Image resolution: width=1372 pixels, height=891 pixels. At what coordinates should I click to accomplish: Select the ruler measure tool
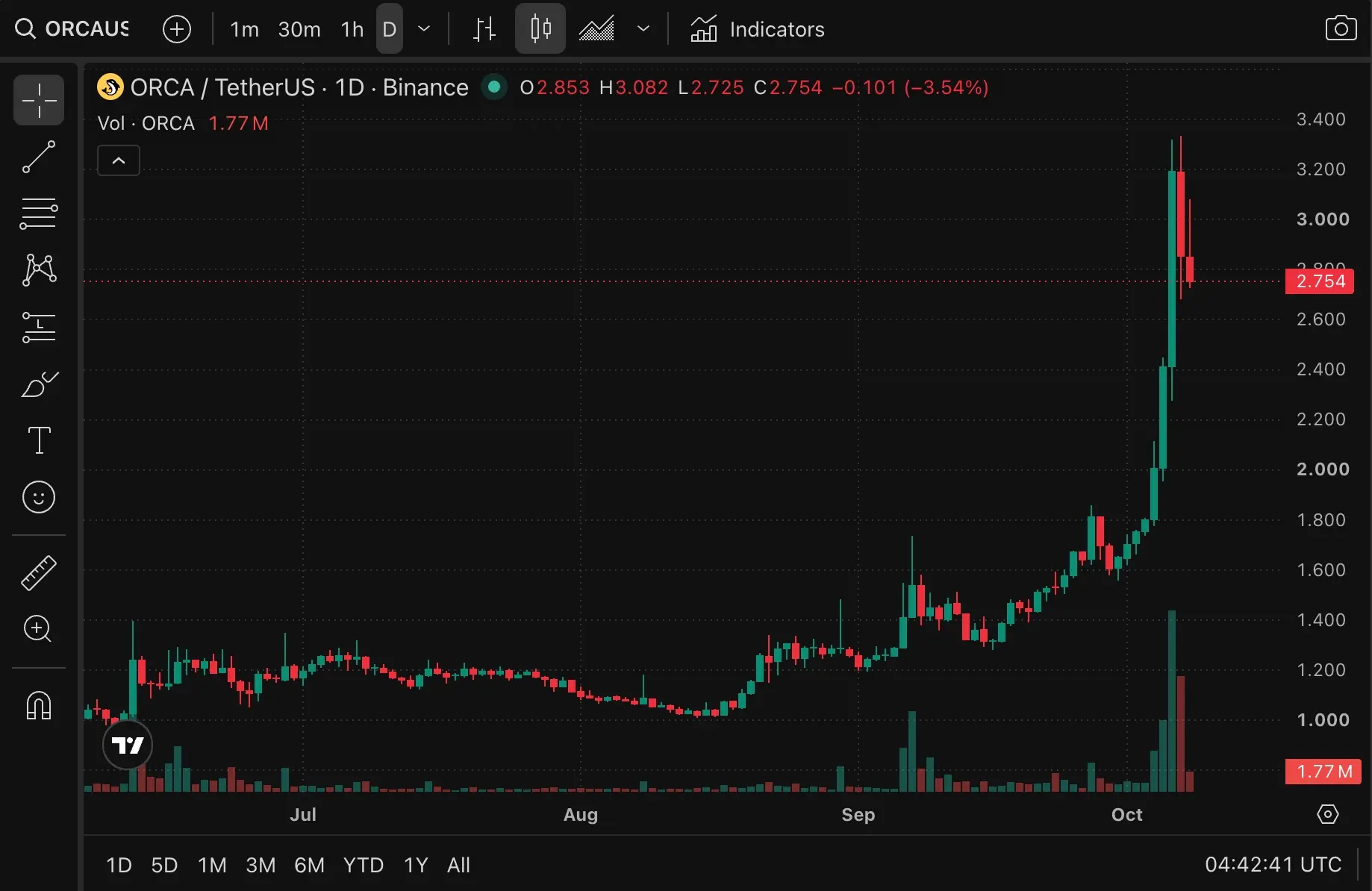39,573
